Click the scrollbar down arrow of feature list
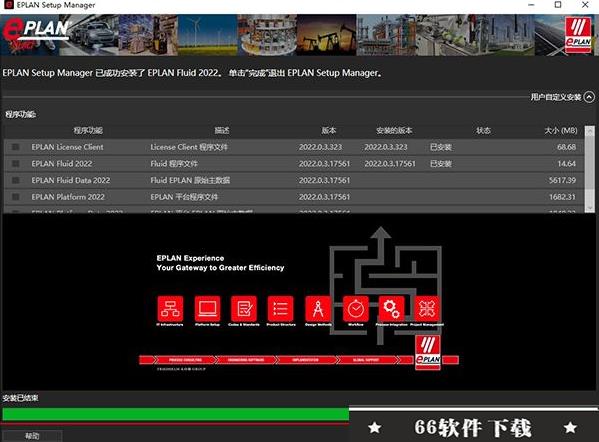The width and height of the screenshot is (599, 442). (x=590, y=207)
